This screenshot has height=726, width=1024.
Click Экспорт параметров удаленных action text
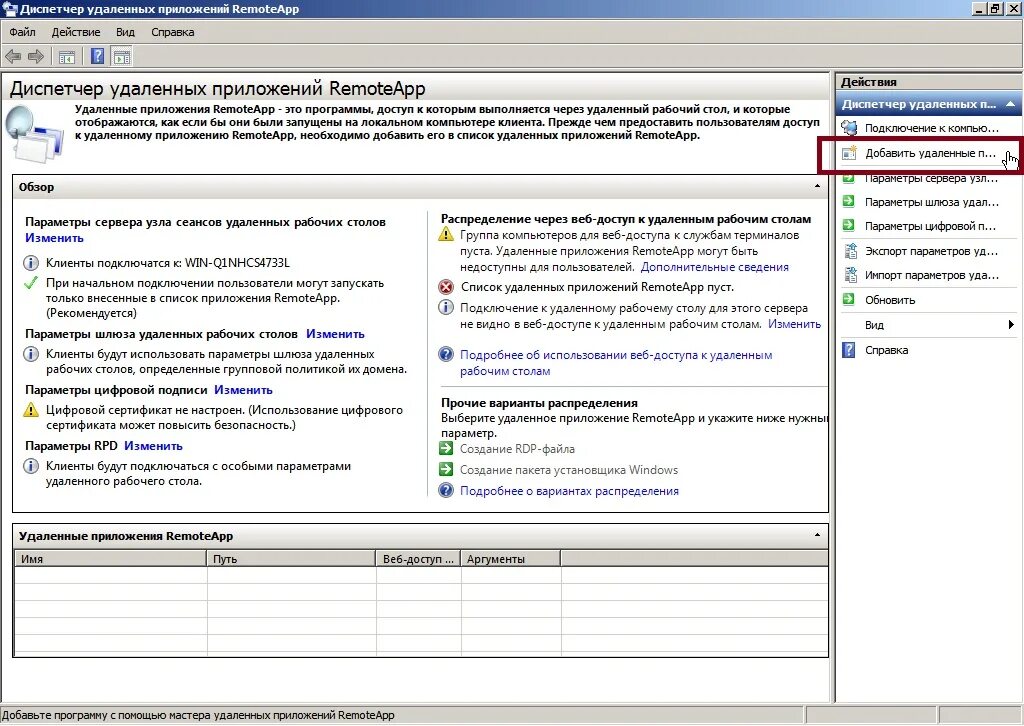931,251
